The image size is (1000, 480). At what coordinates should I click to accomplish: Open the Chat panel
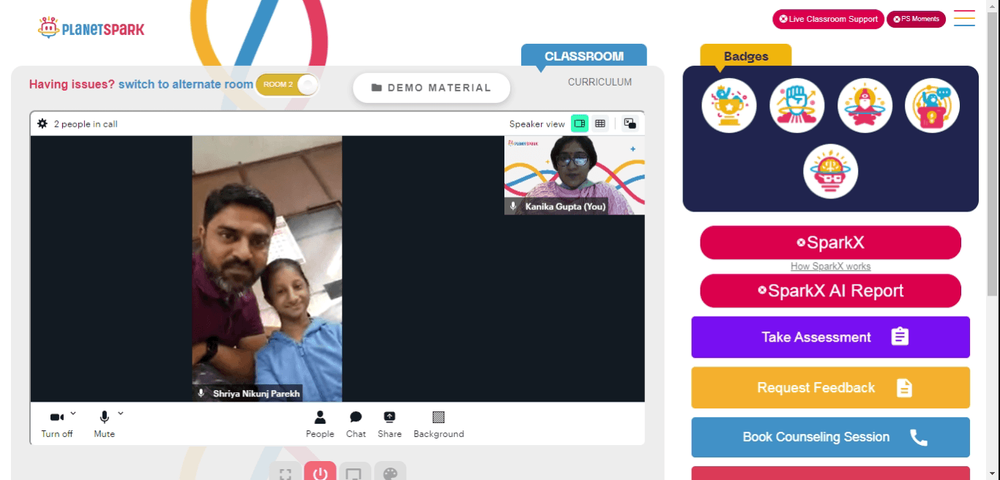click(356, 424)
